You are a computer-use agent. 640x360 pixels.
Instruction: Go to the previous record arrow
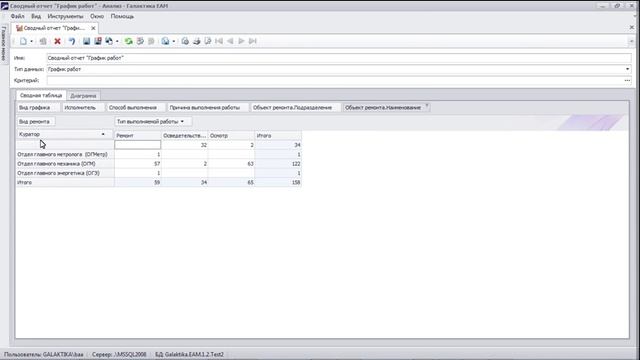(x=230, y=41)
